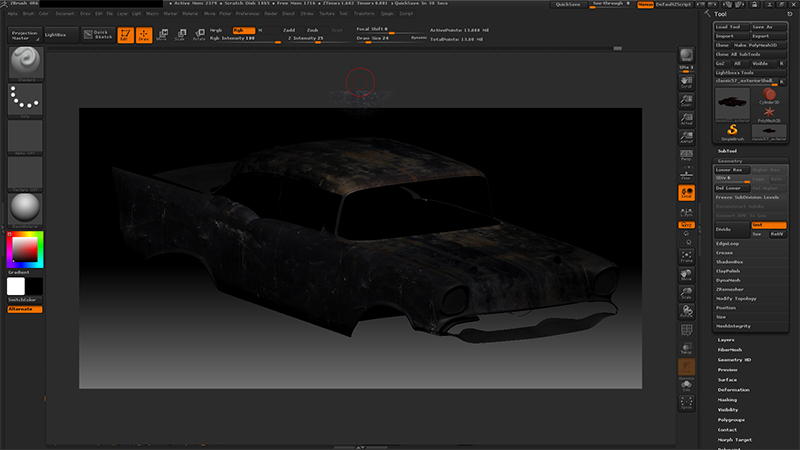Toggle Smt option beside Divide

click(x=768, y=225)
